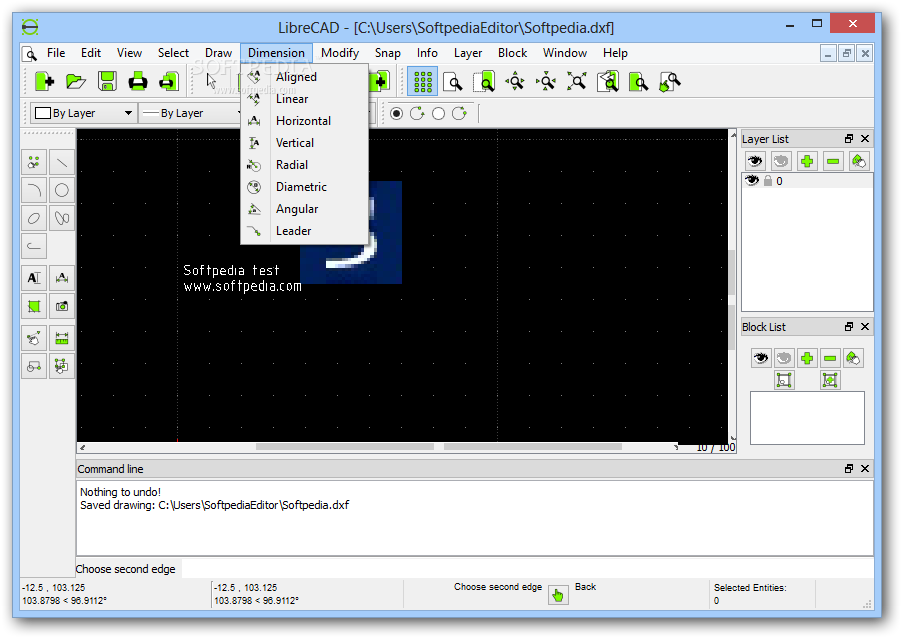Add a new block with the plus button
The width and height of the screenshot is (902, 638).
807,358
